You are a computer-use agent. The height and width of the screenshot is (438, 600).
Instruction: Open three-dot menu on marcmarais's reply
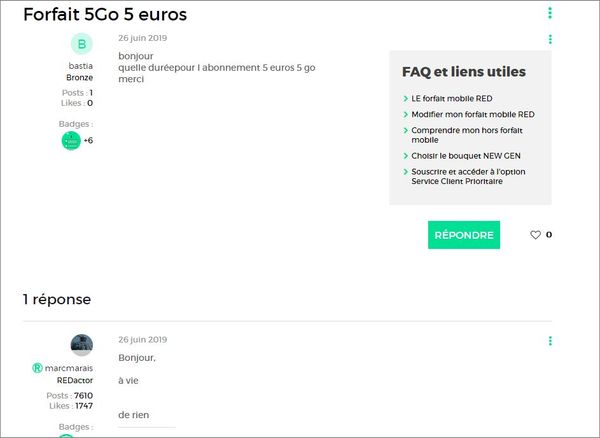click(550, 340)
